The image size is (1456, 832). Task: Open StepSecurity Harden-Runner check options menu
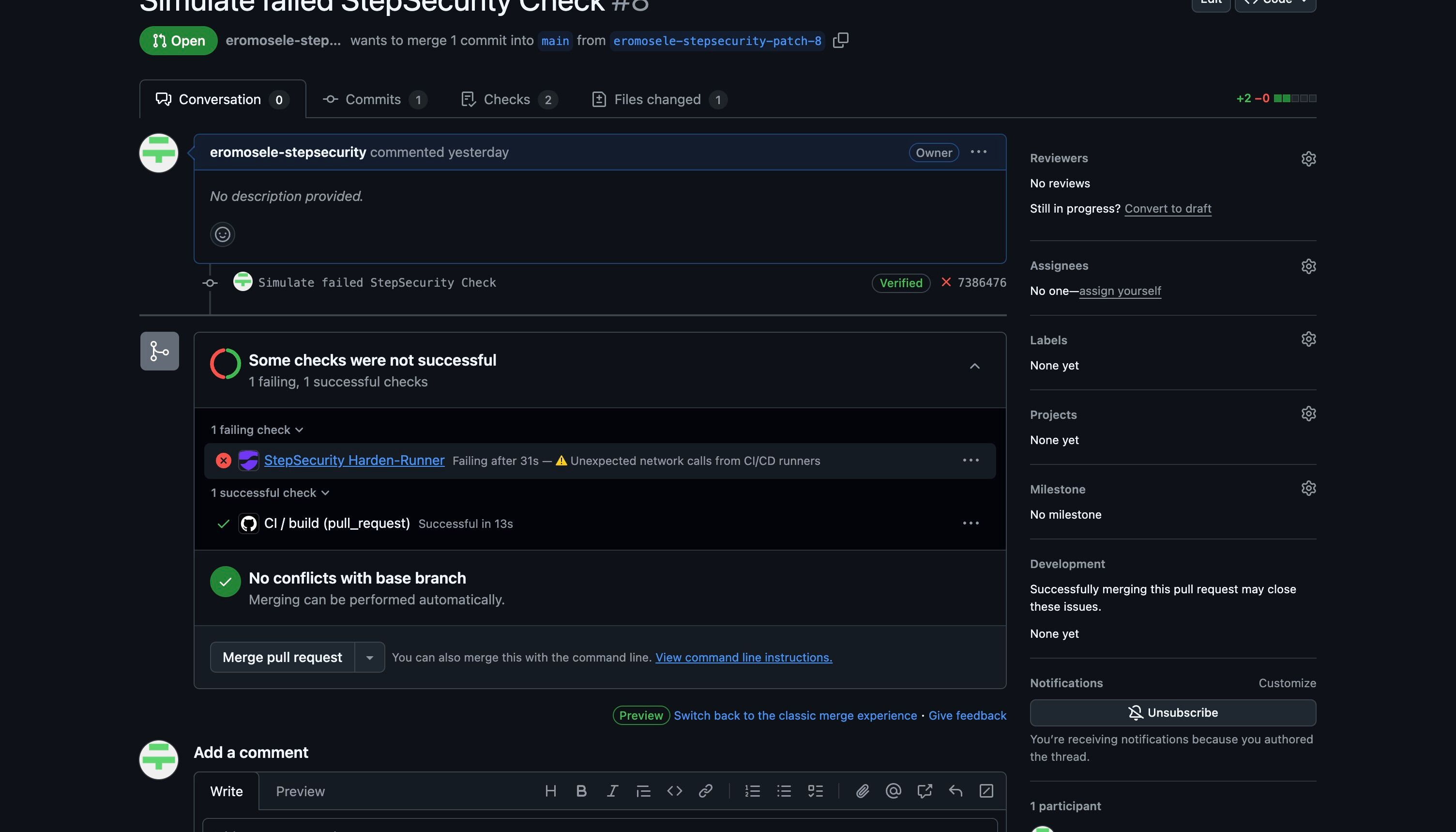(971, 461)
